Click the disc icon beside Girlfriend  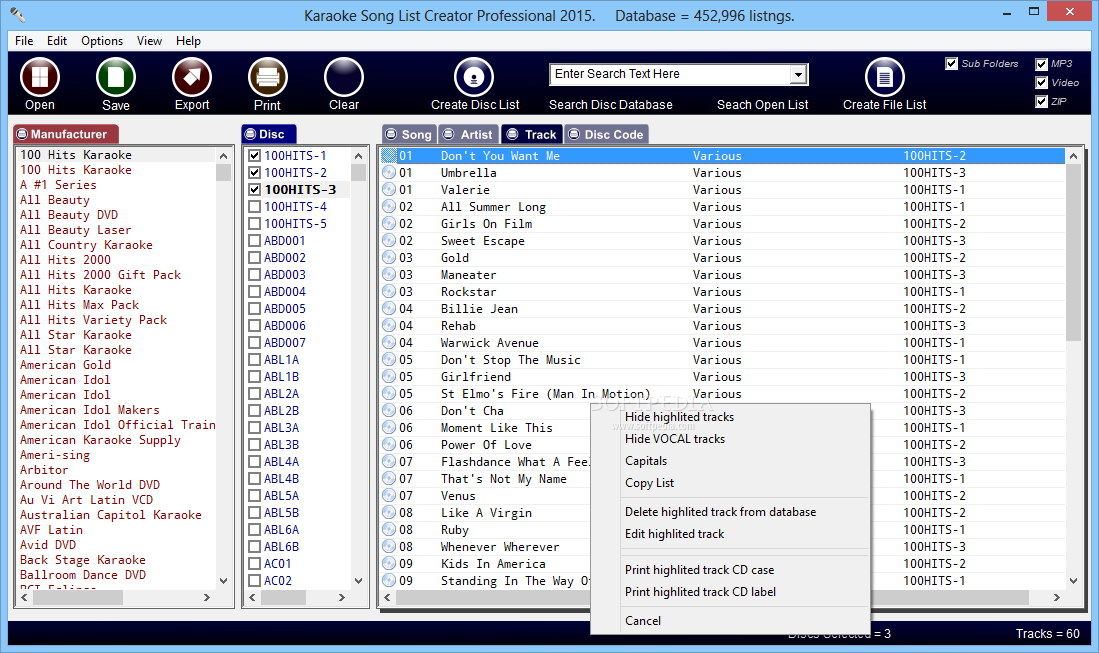click(389, 376)
